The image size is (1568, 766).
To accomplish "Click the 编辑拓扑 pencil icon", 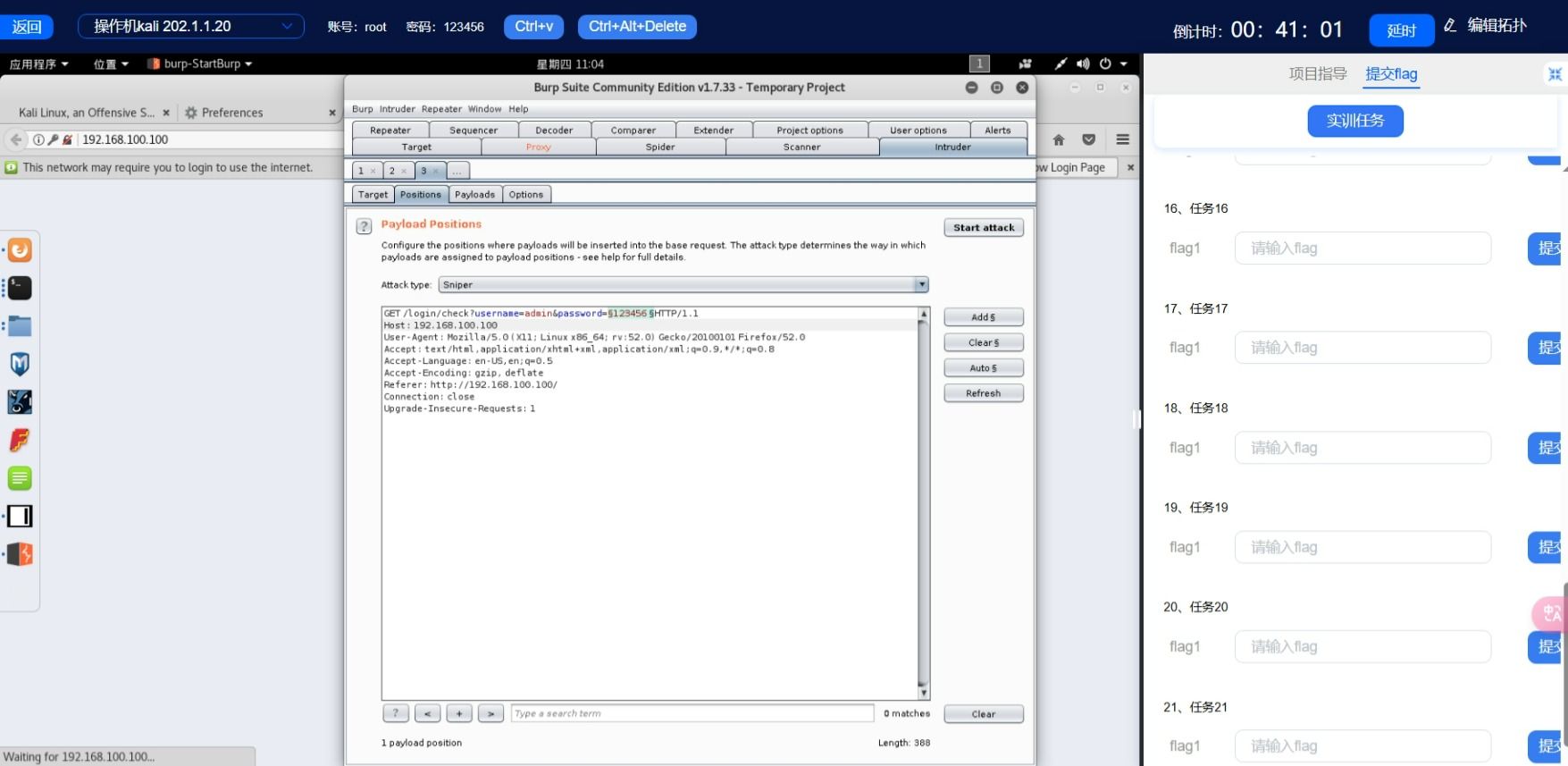I will click(1450, 26).
